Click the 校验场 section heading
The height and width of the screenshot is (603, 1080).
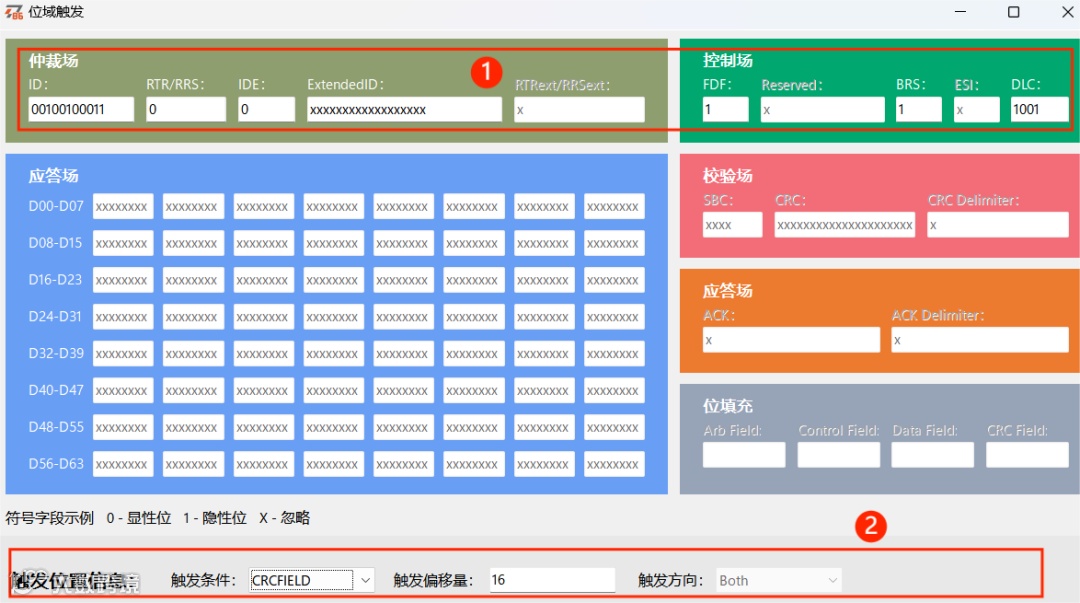pyautogui.click(x=727, y=176)
